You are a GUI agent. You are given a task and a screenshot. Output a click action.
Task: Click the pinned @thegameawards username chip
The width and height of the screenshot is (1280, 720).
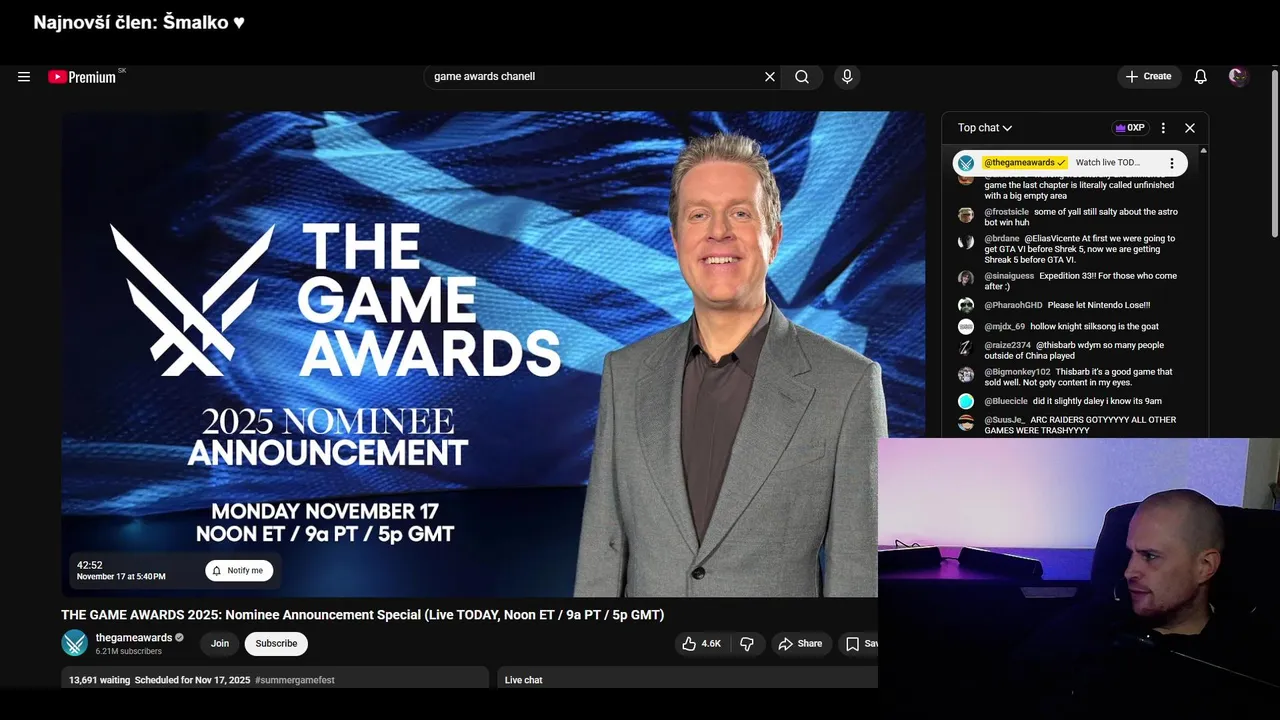tap(1025, 163)
